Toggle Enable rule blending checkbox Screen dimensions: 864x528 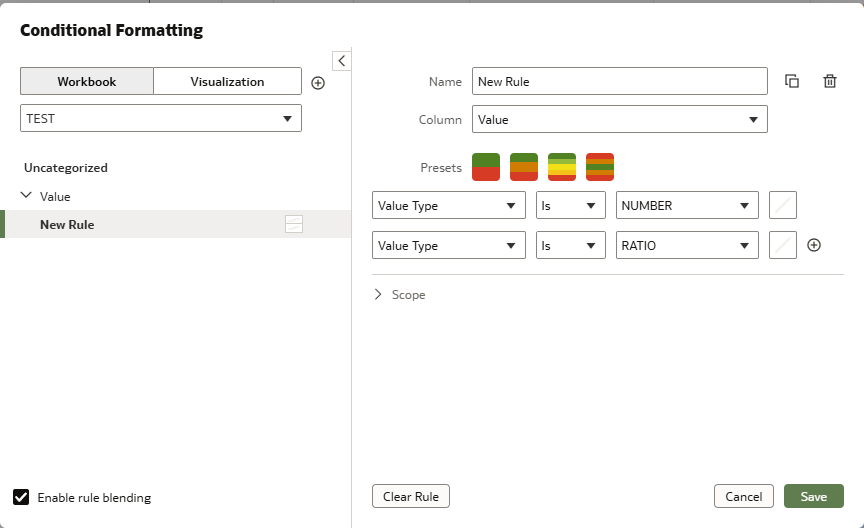tap(21, 497)
